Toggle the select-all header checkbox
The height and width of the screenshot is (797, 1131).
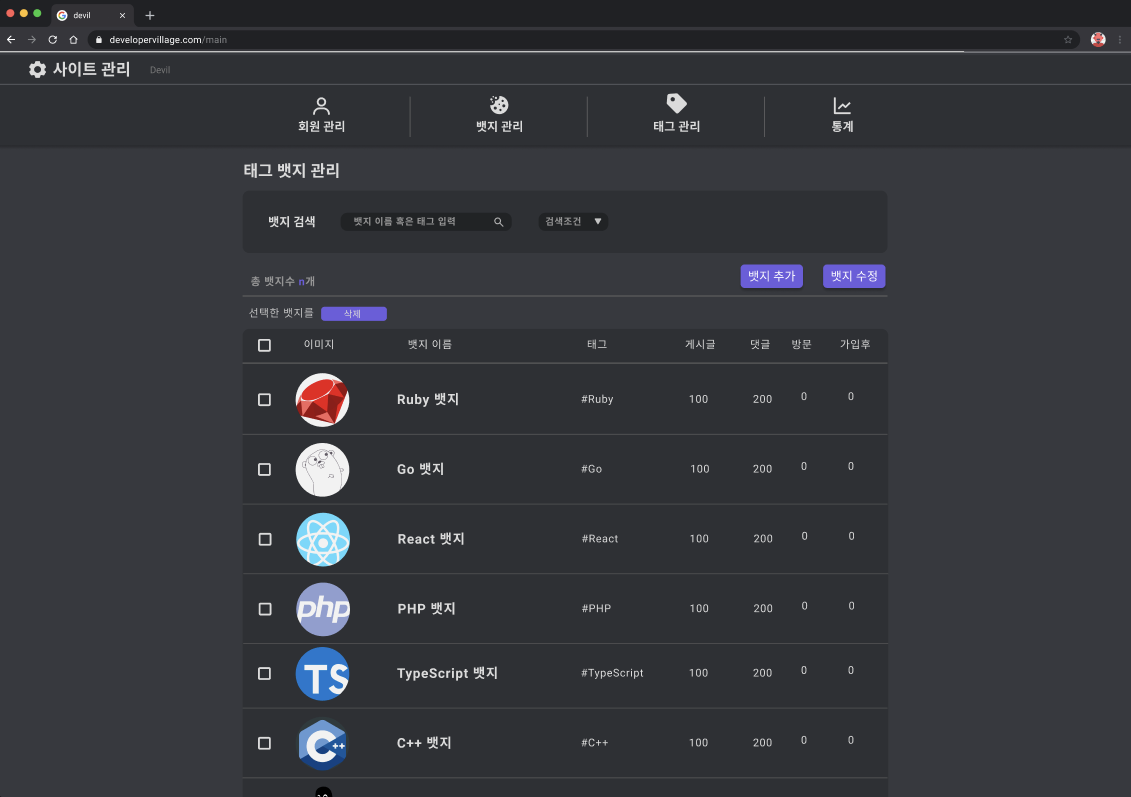click(265, 345)
